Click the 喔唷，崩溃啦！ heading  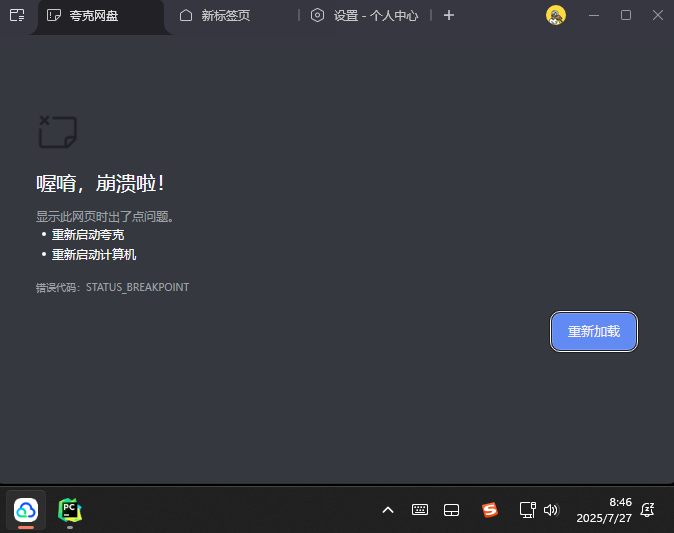(x=100, y=184)
